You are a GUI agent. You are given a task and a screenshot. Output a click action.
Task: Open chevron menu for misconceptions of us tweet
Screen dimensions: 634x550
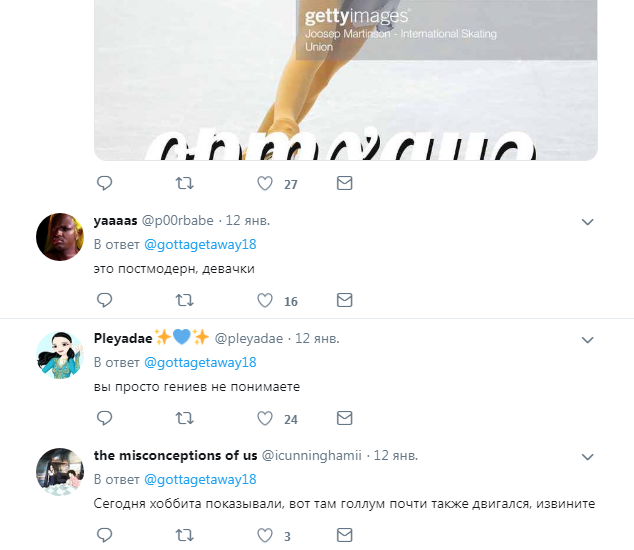point(587,457)
